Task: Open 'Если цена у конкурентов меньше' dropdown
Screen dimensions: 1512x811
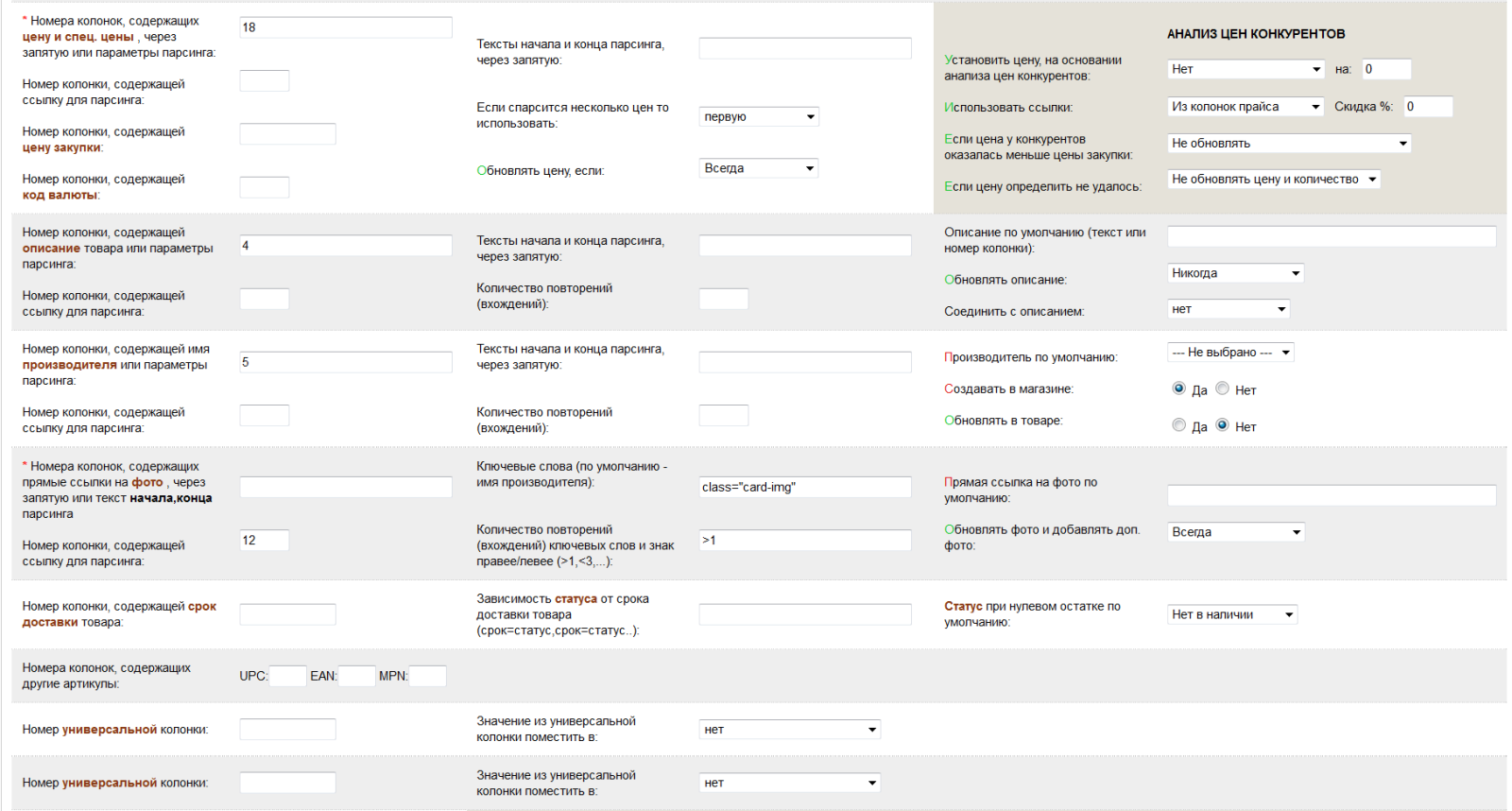Action: click(1289, 144)
